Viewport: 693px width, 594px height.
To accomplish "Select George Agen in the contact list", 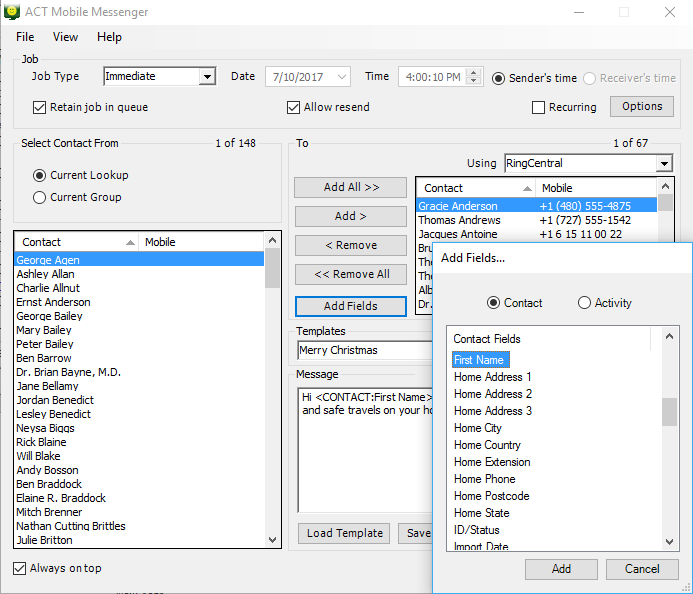I will [140, 260].
